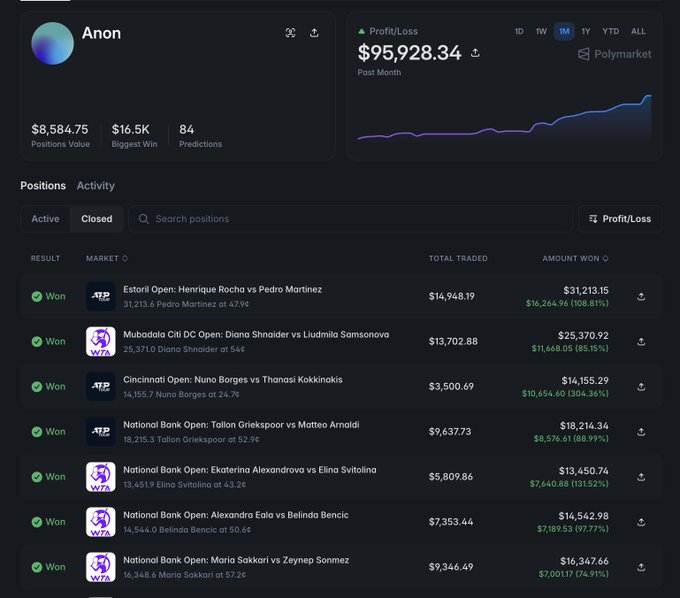
Task: Click the Won check icon on Estoril row
Action: click(37, 296)
